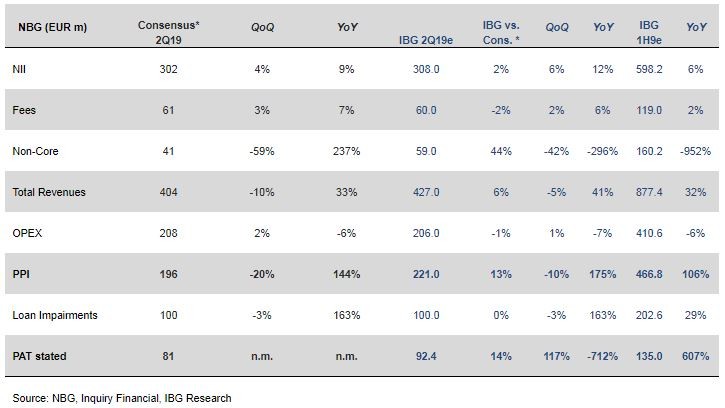Click the PPI row label

pos(19,272)
